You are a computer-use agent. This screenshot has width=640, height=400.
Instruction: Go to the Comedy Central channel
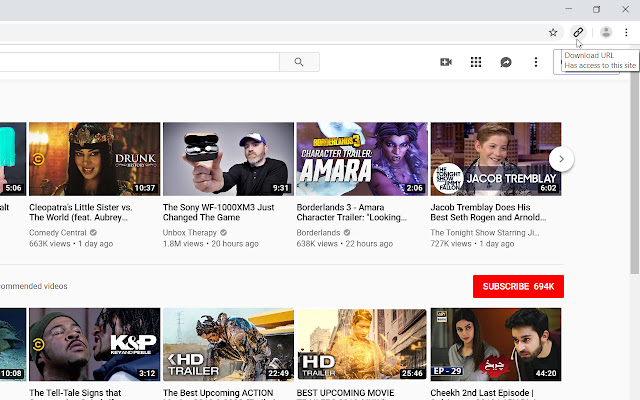pos(63,232)
